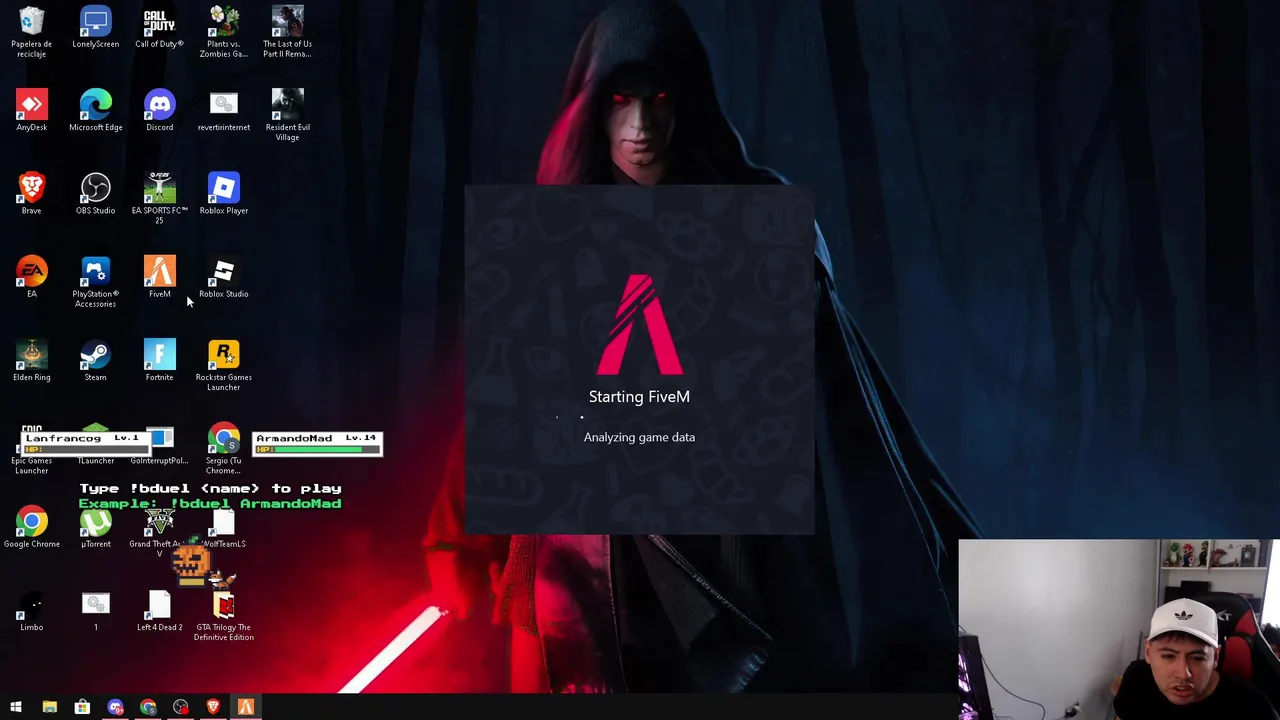
Task: Select the EA app desktop icon
Action: [x=31, y=277]
